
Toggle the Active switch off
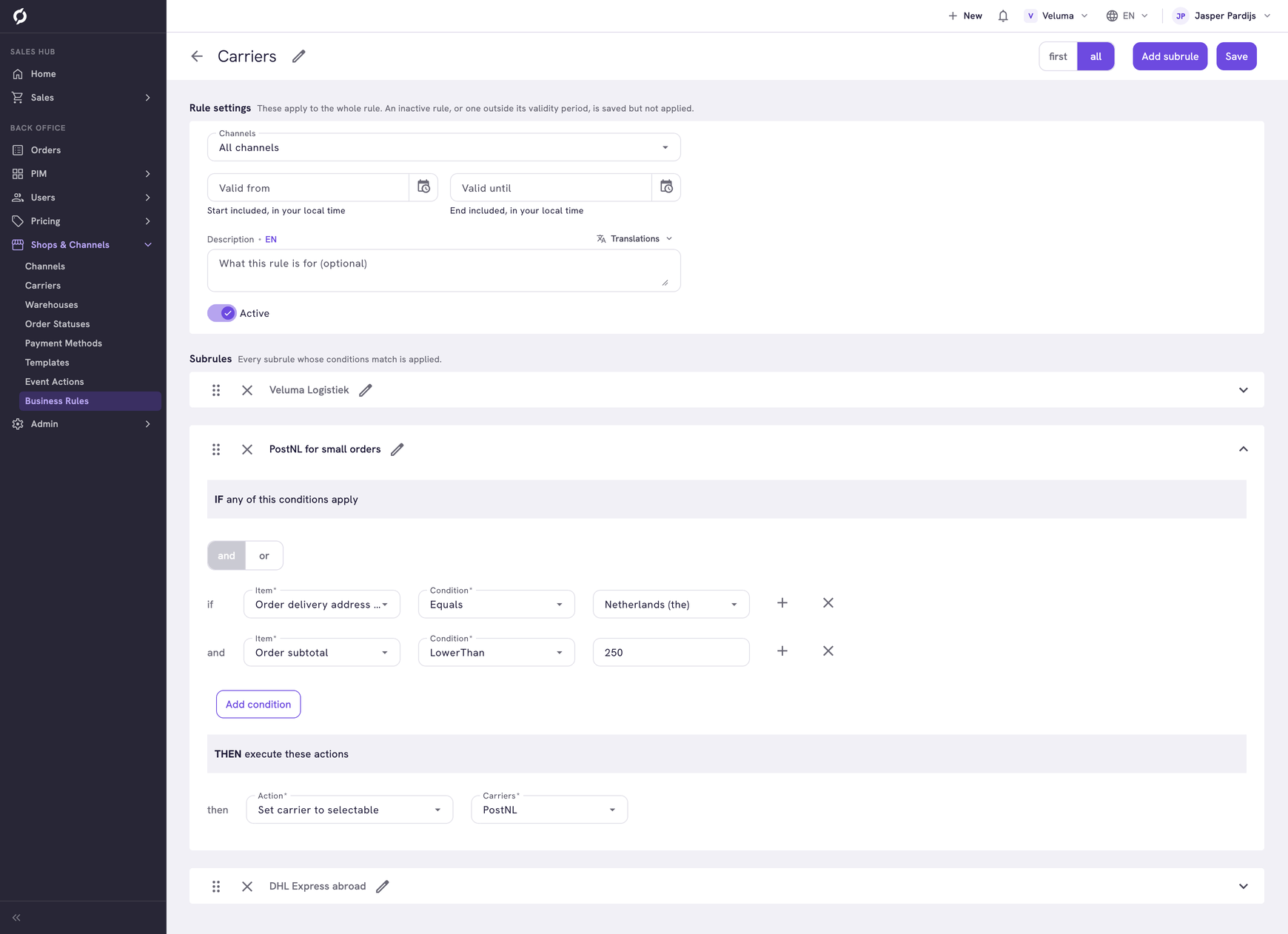221,313
